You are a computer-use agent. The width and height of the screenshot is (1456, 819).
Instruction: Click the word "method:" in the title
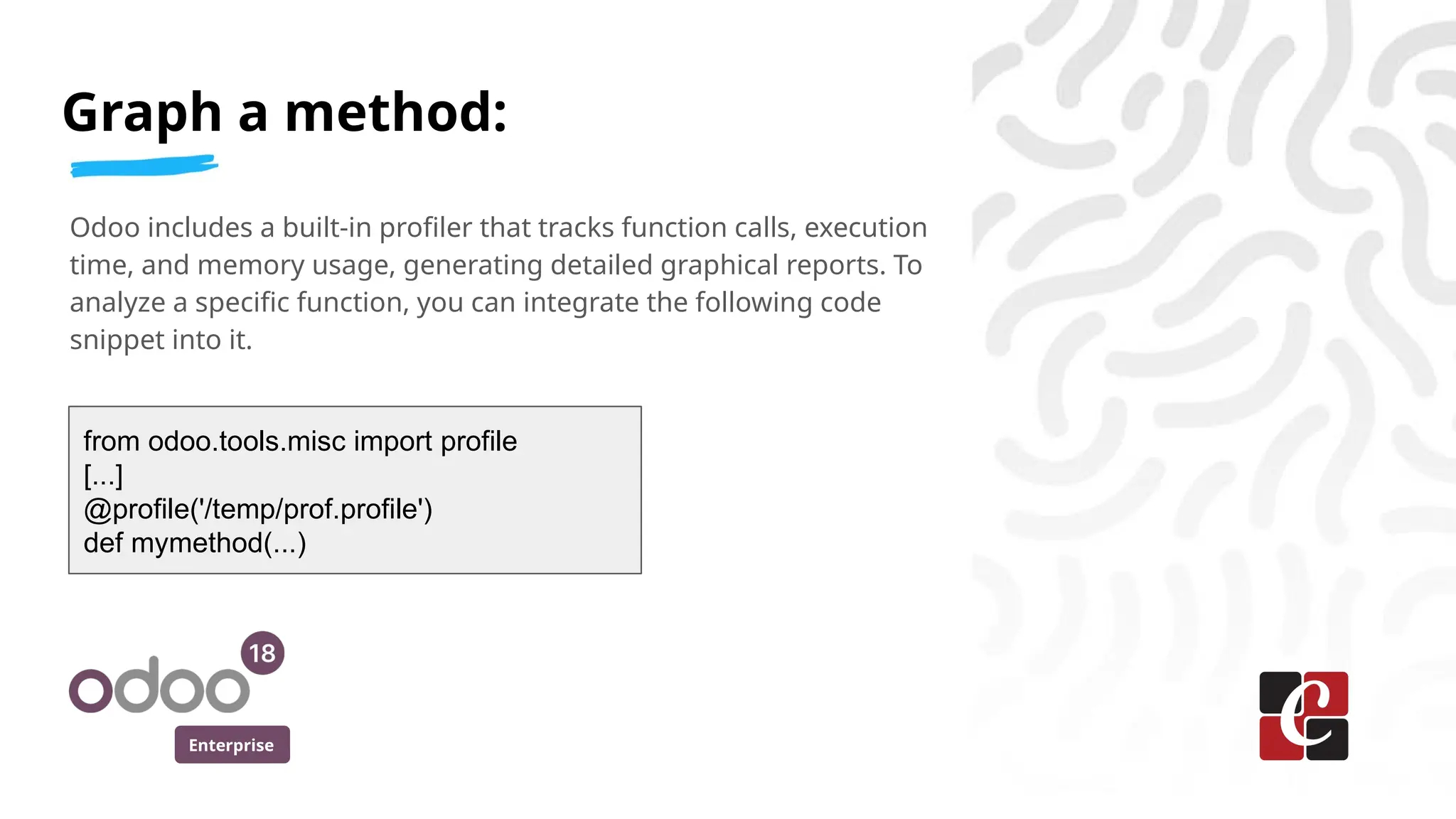(x=396, y=112)
